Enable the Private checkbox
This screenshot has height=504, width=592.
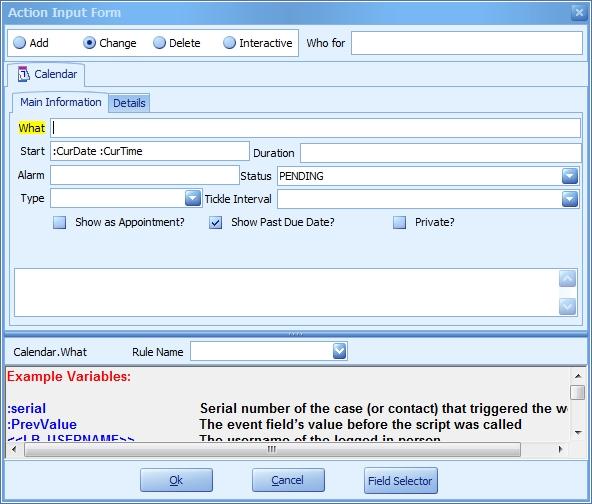[x=399, y=222]
